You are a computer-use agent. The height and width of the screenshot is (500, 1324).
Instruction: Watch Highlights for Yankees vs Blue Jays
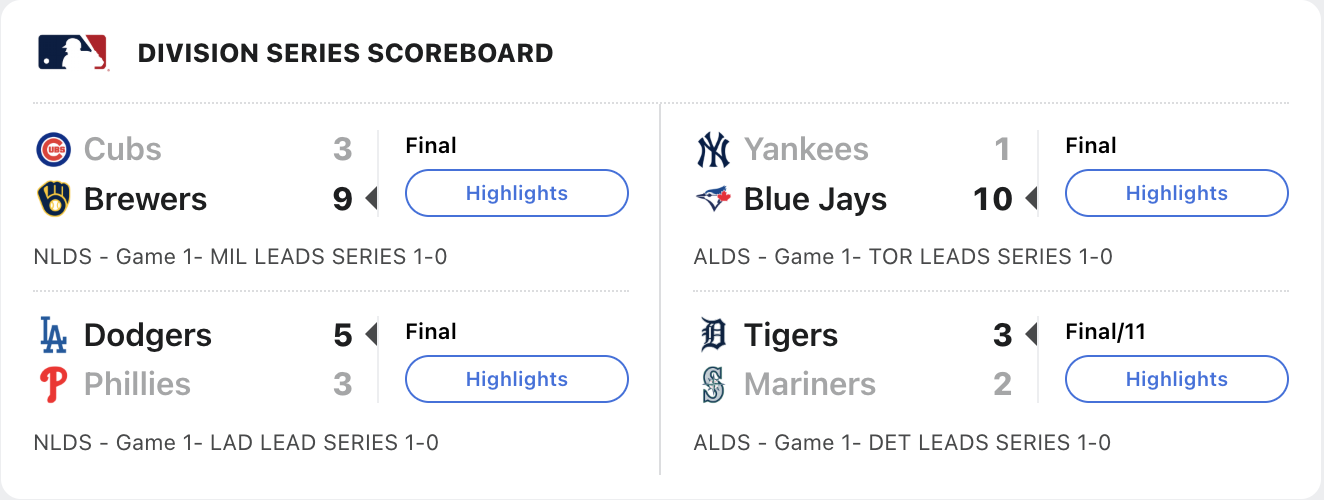(x=1176, y=193)
